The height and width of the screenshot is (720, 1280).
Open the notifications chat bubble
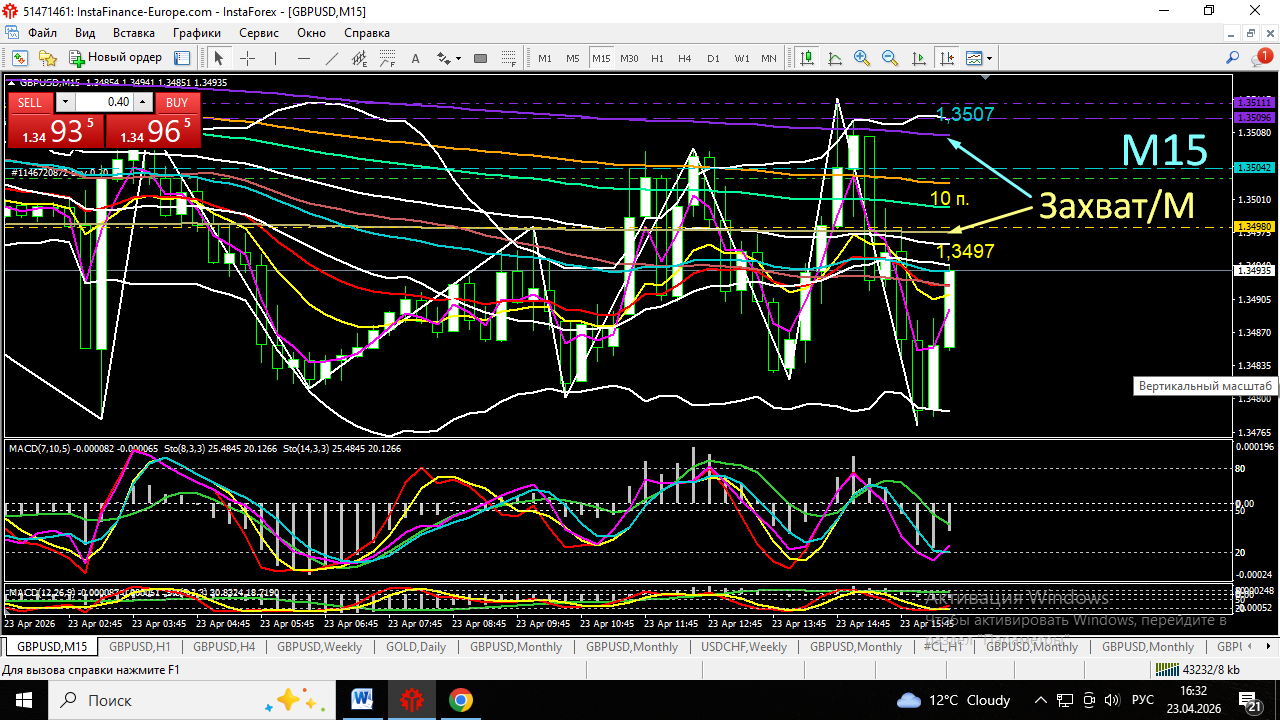click(x=1262, y=58)
